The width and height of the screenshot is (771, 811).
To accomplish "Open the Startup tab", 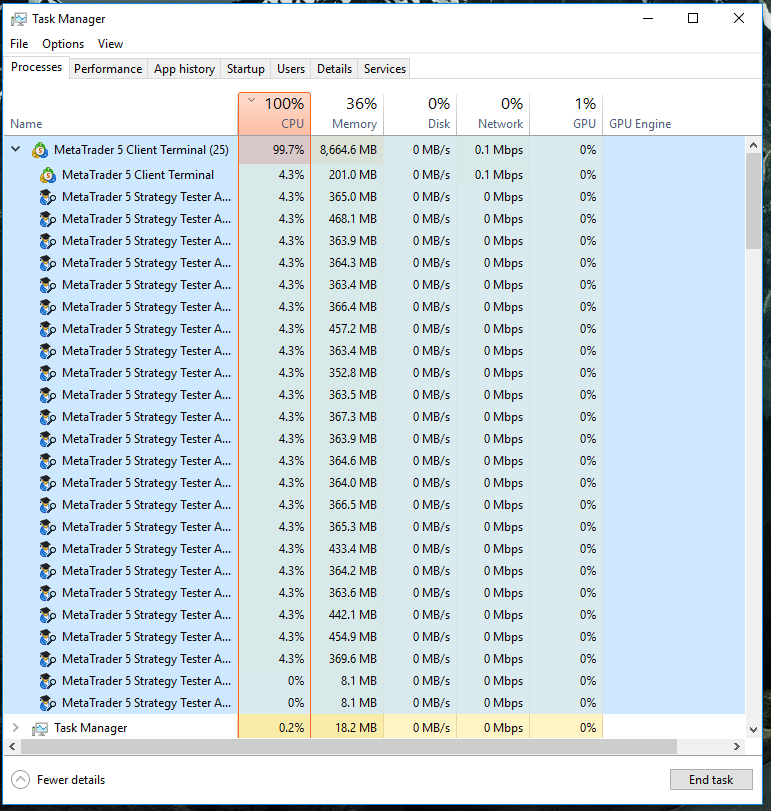I will pyautogui.click(x=246, y=69).
